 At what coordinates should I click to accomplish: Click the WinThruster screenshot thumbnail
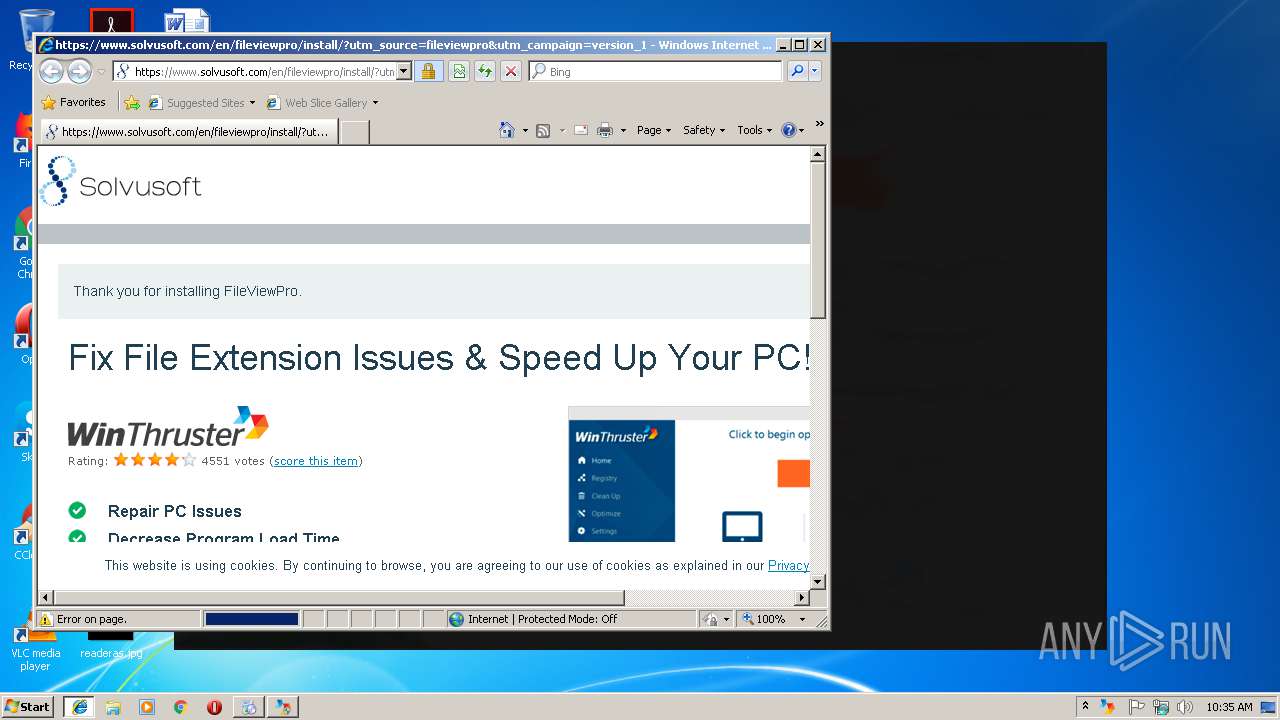point(688,474)
